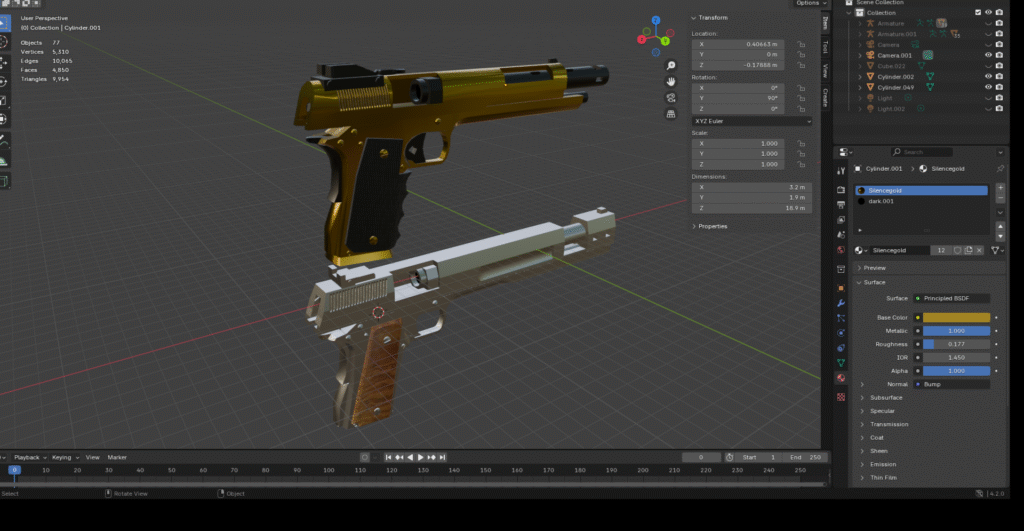The width and height of the screenshot is (1024, 531).
Task: Toggle camera view with the camera icon
Action: click(672, 98)
